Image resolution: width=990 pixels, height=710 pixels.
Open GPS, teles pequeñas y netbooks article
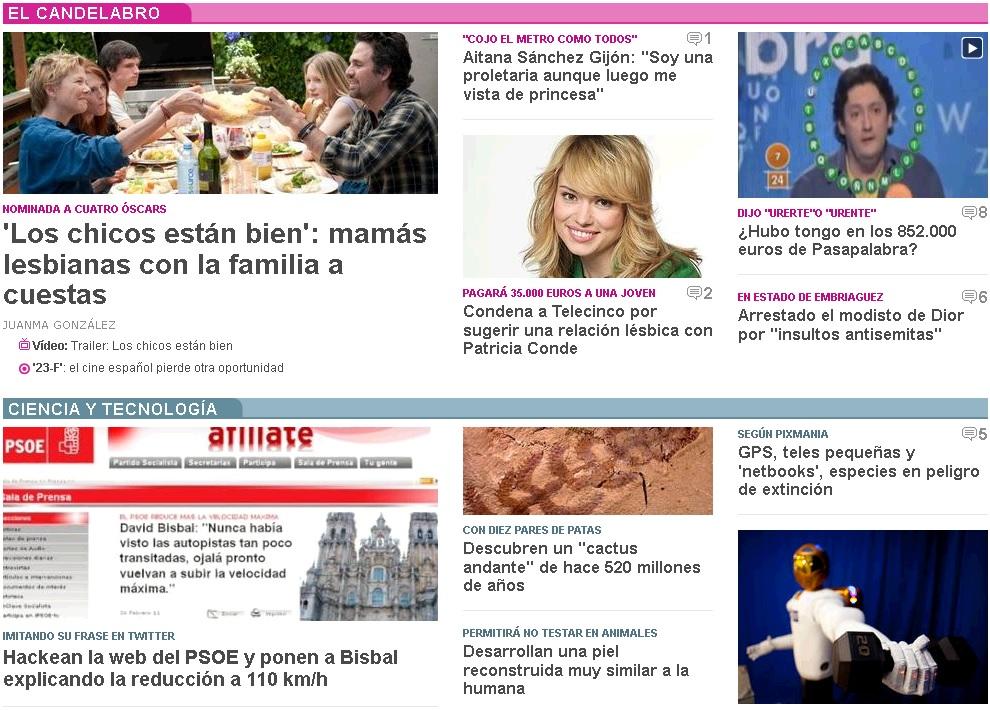pos(859,471)
